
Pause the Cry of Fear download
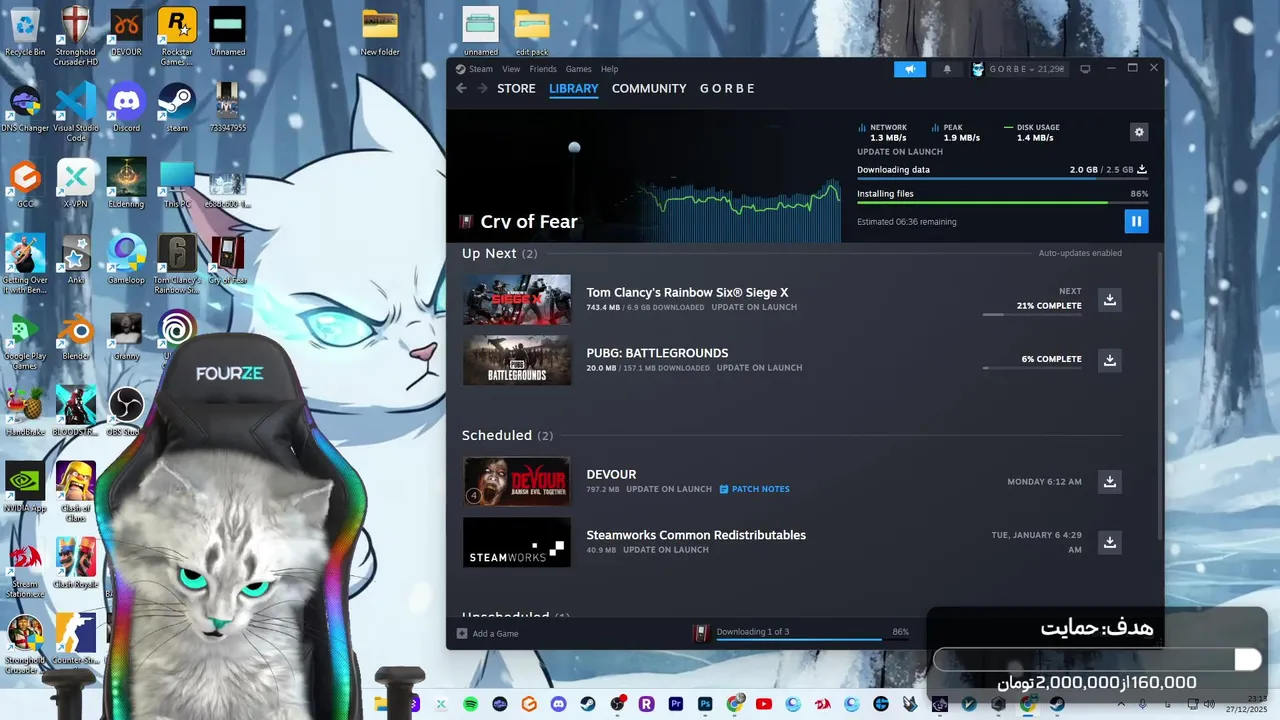coord(1136,221)
